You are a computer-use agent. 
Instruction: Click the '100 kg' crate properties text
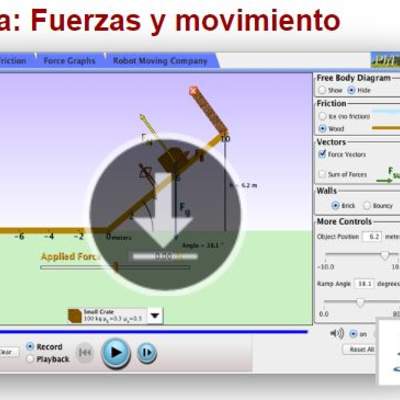pyautogui.click(x=113, y=319)
